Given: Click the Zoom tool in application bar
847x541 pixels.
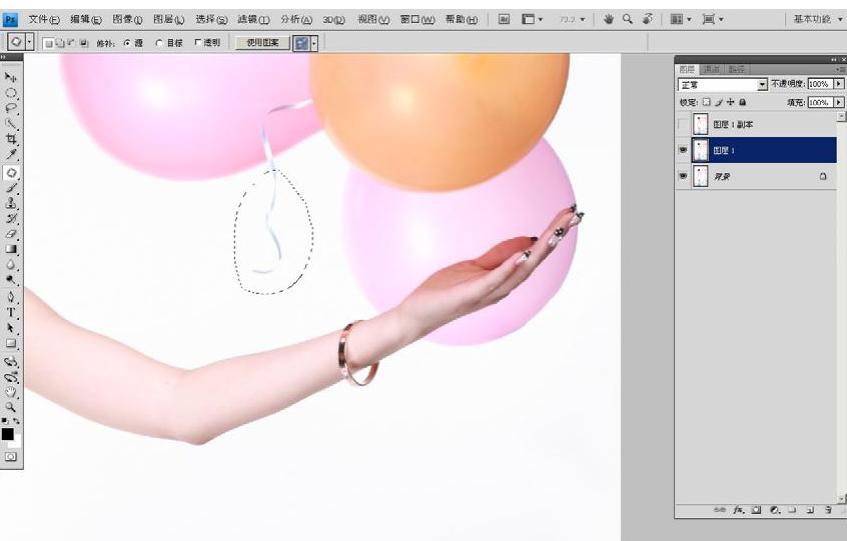Looking at the screenshot, I should [627, 19].
